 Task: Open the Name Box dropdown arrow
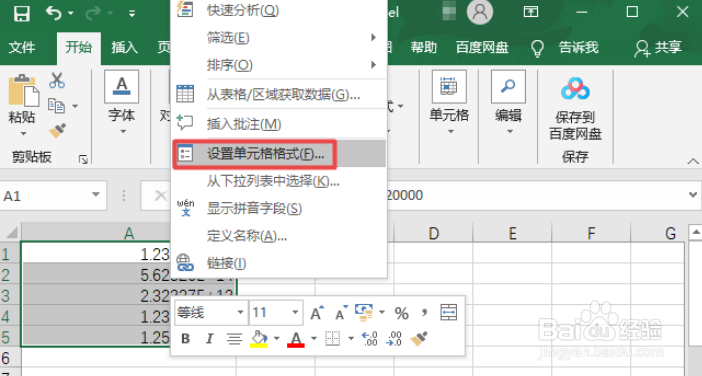point(96,195)
